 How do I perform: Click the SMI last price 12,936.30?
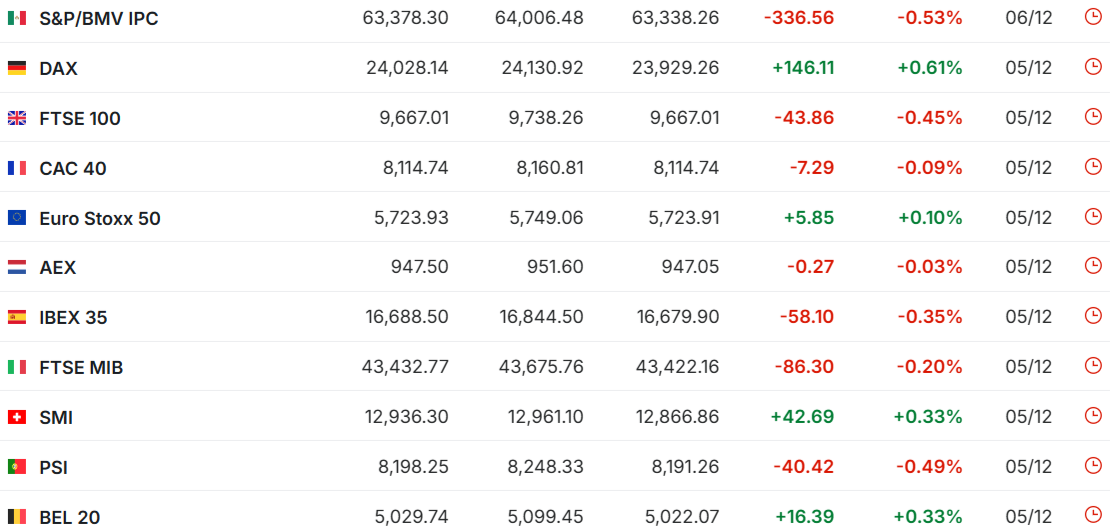(x=407, y=417)
